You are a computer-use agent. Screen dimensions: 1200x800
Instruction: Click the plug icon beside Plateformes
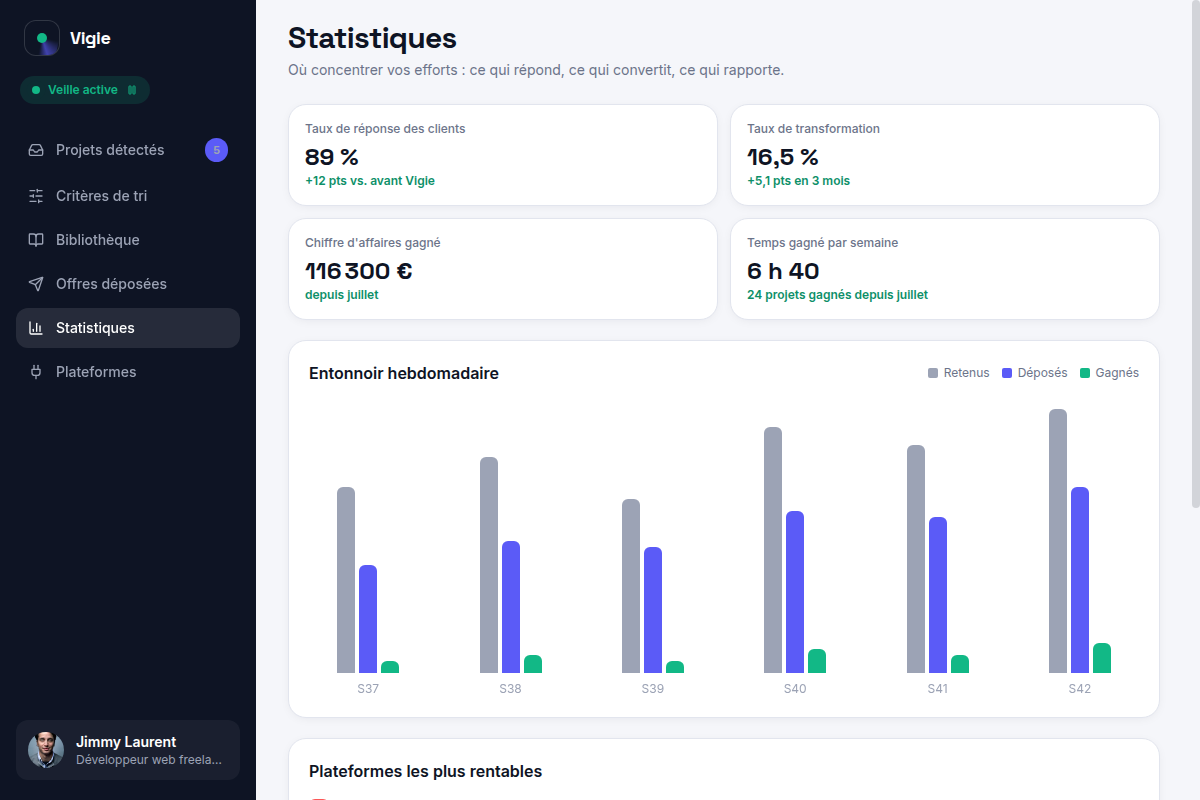click(x=36, y=372)
